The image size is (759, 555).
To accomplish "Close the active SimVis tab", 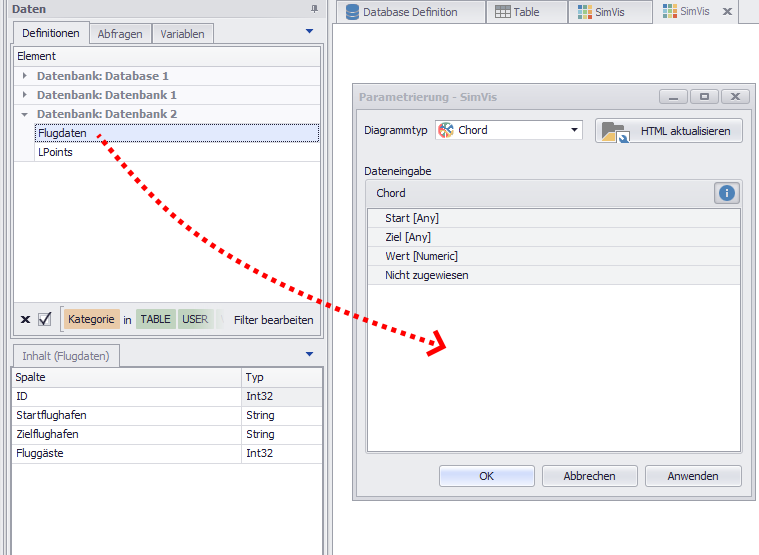I will (x=727, y=12).
